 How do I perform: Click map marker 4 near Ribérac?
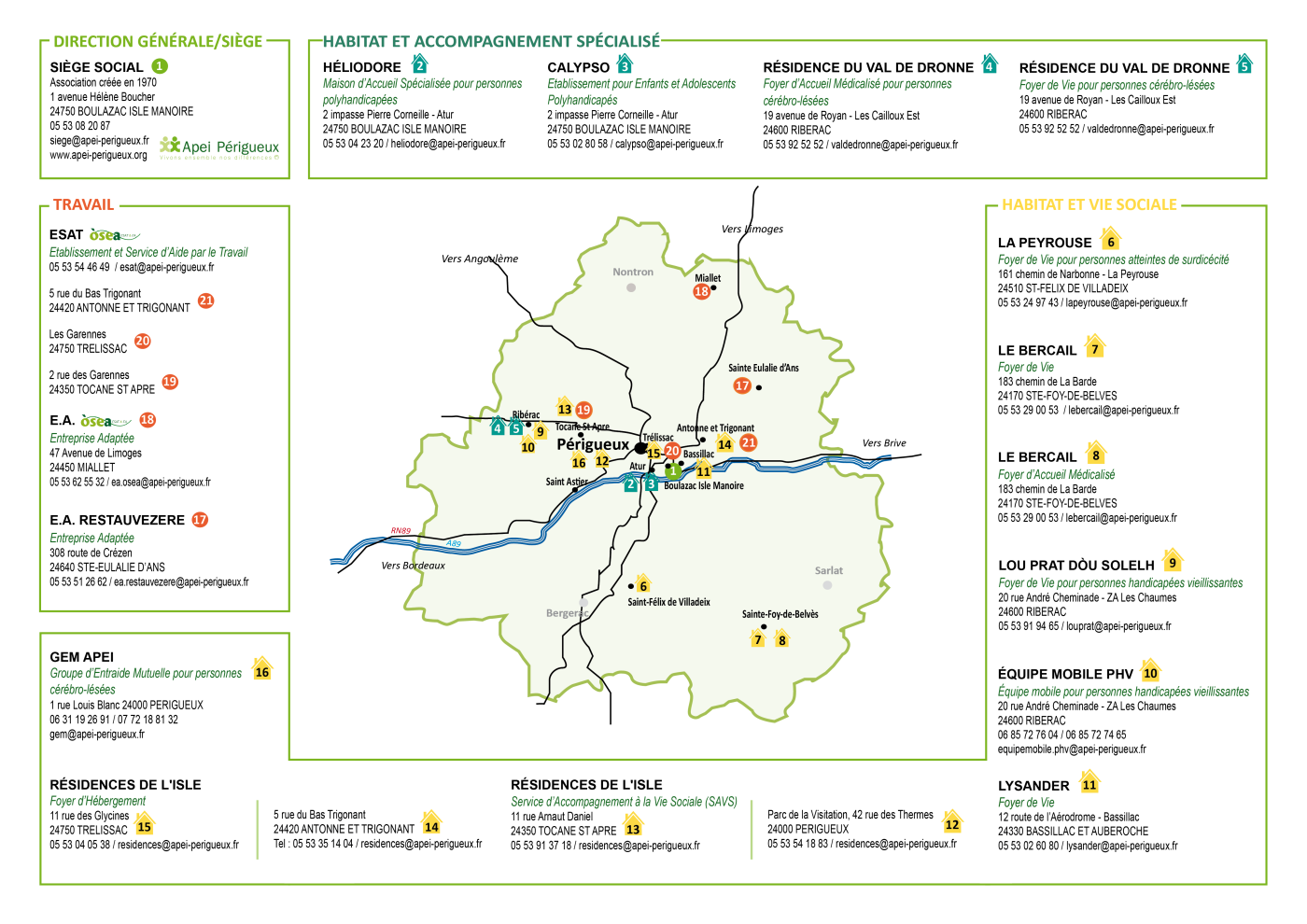click(x=498, y=427)
